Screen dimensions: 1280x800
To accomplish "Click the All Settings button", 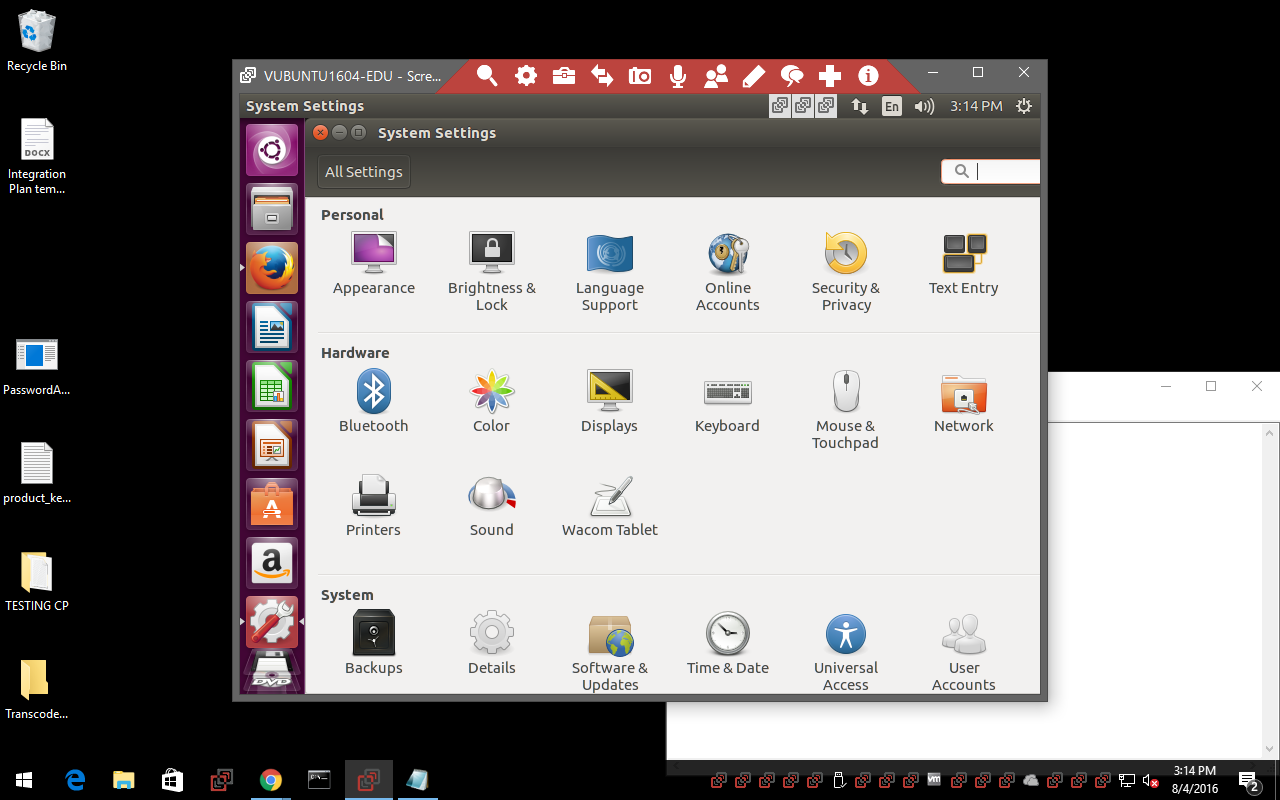I will 364,172.
